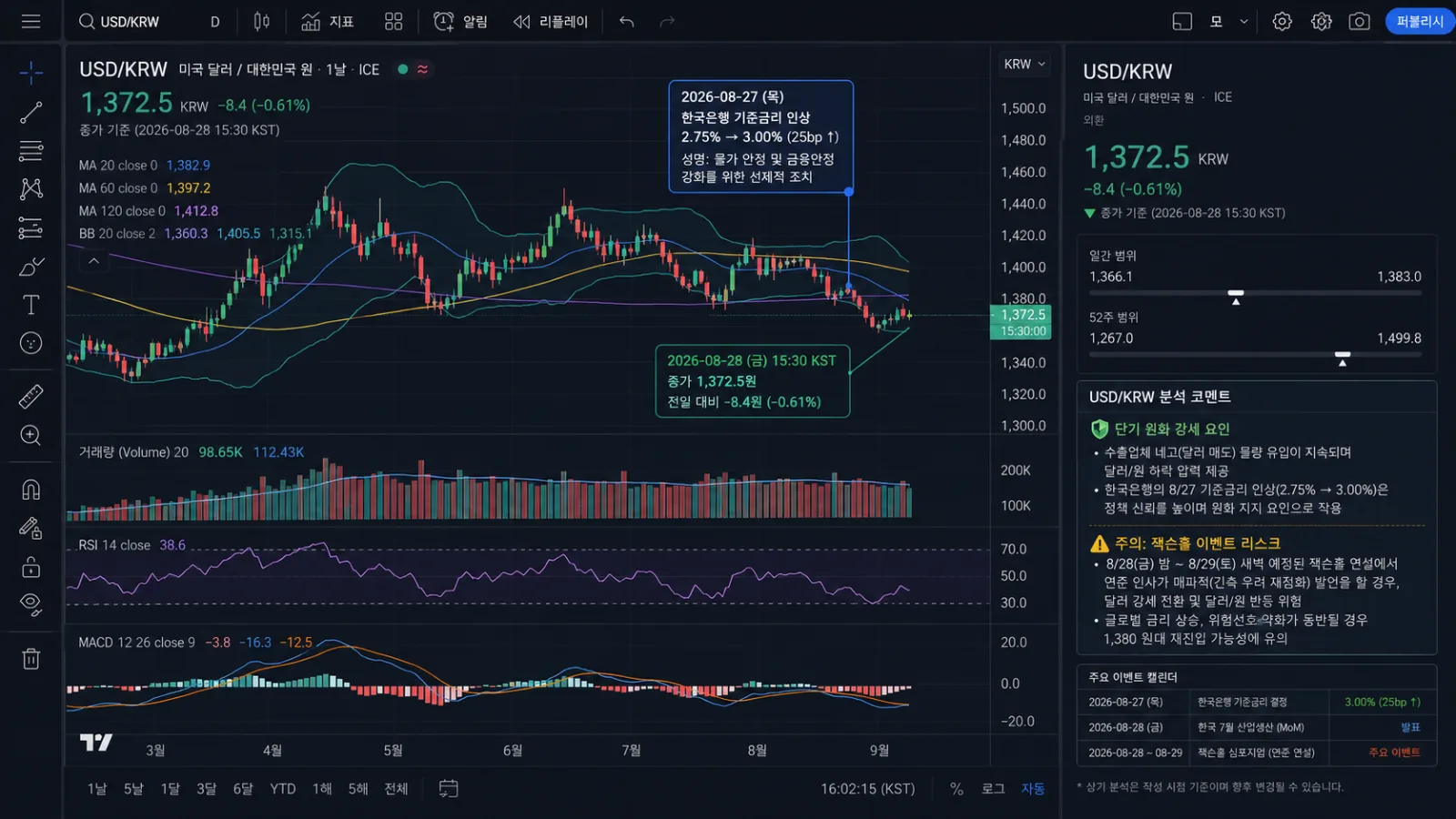Click the 퍼블리시 publish button
Viewport: 1456px width, 819px height.
pyautogui.click(x=1420, y=22)
